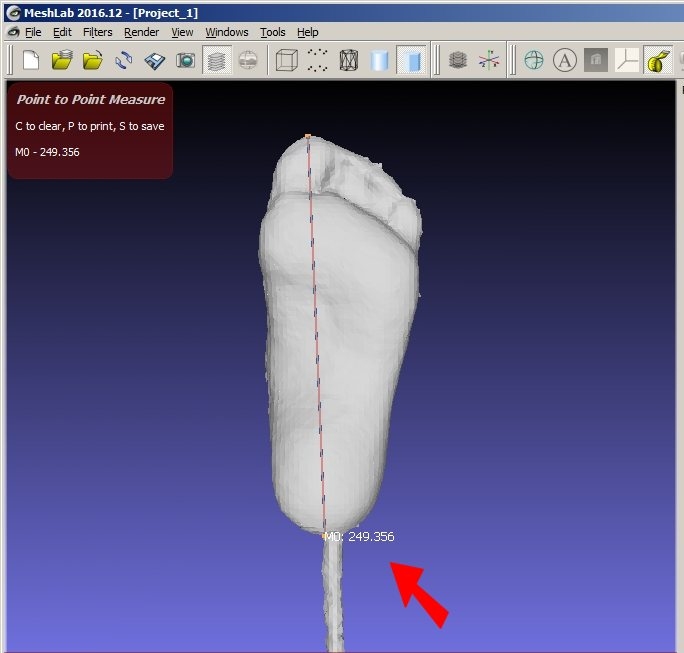Toggle Points rendering mode

(317, 60)
